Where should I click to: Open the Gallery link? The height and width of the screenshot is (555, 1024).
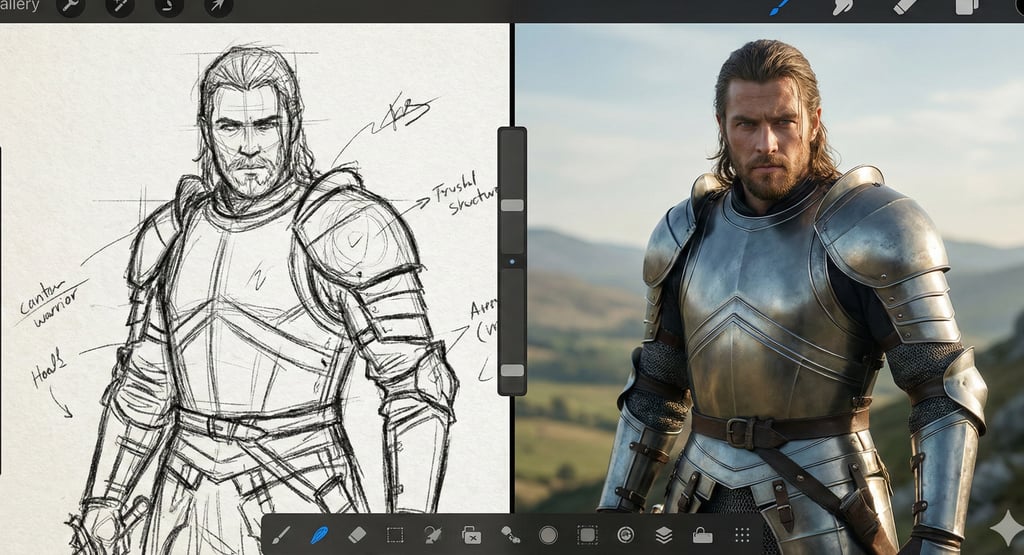(20, 5)
